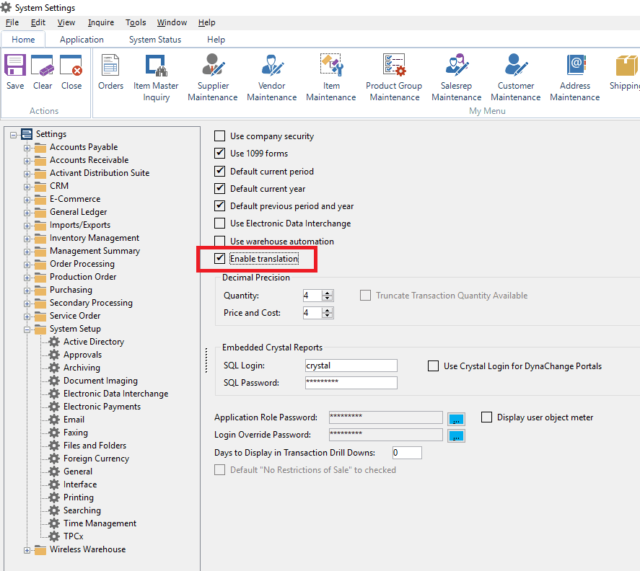The image size is (640, 571).
Task: Click the SQL Password field
Action: point(351,382)
